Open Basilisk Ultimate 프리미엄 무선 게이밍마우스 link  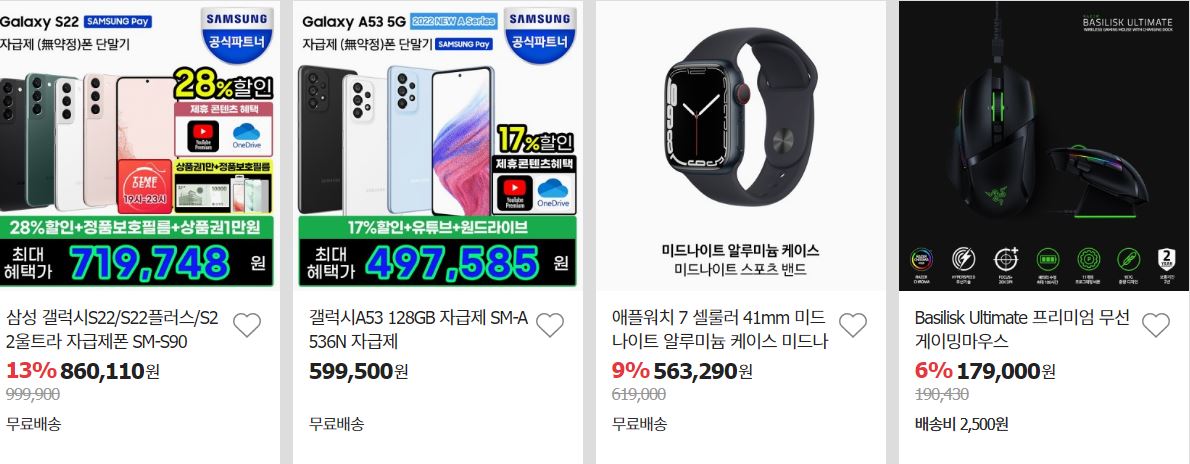tap(1022, 330)
